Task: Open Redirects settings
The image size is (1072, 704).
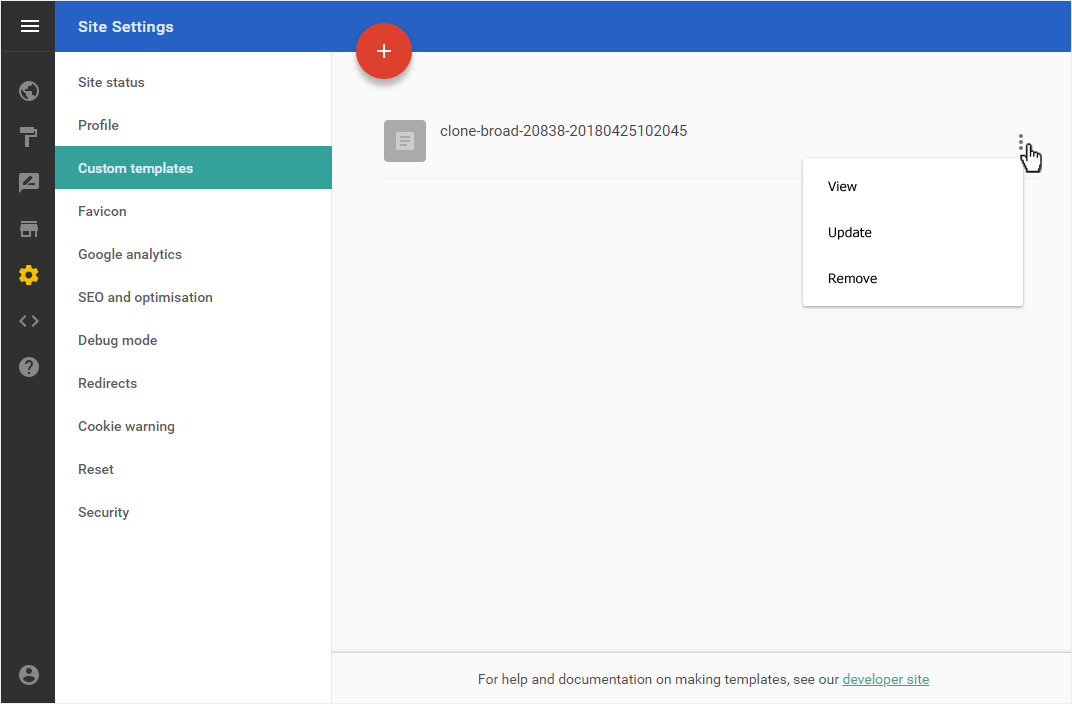Action: point(193,383)
